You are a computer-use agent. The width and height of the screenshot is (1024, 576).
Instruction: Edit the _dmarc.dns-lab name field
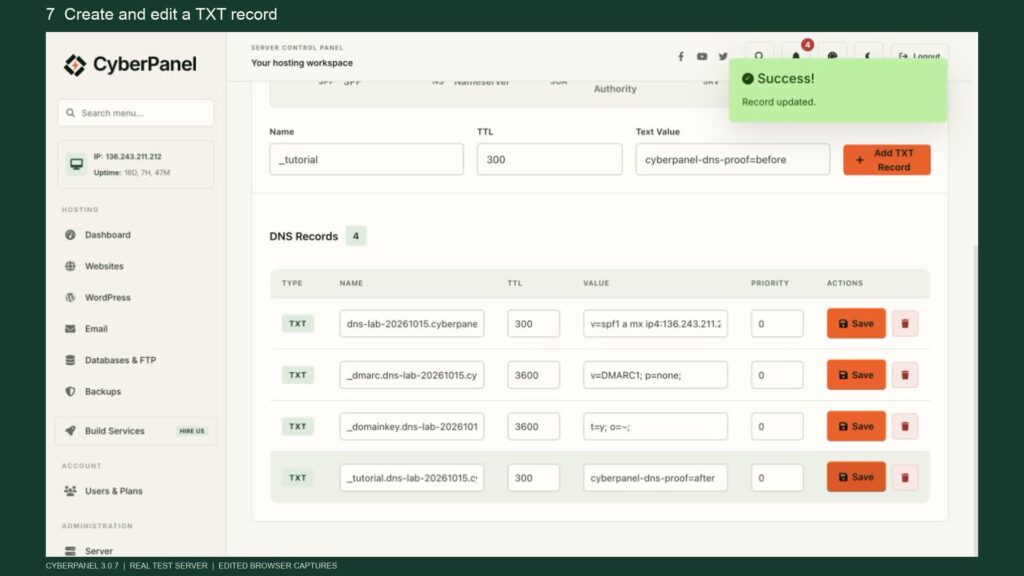tap(411, 375)
